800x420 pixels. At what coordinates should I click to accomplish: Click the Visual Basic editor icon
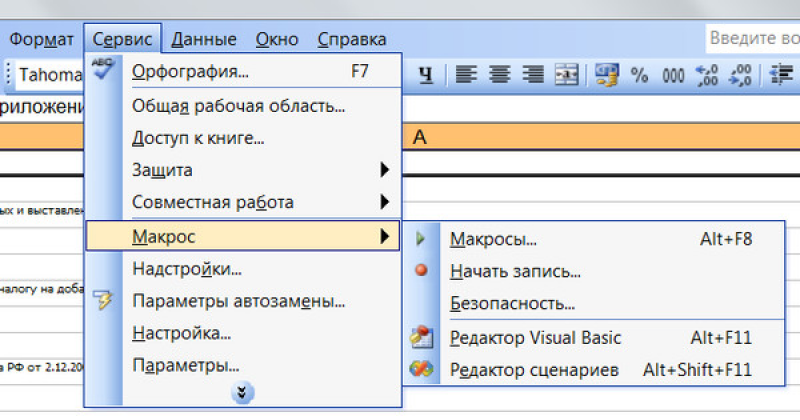(x=421, y=337)
